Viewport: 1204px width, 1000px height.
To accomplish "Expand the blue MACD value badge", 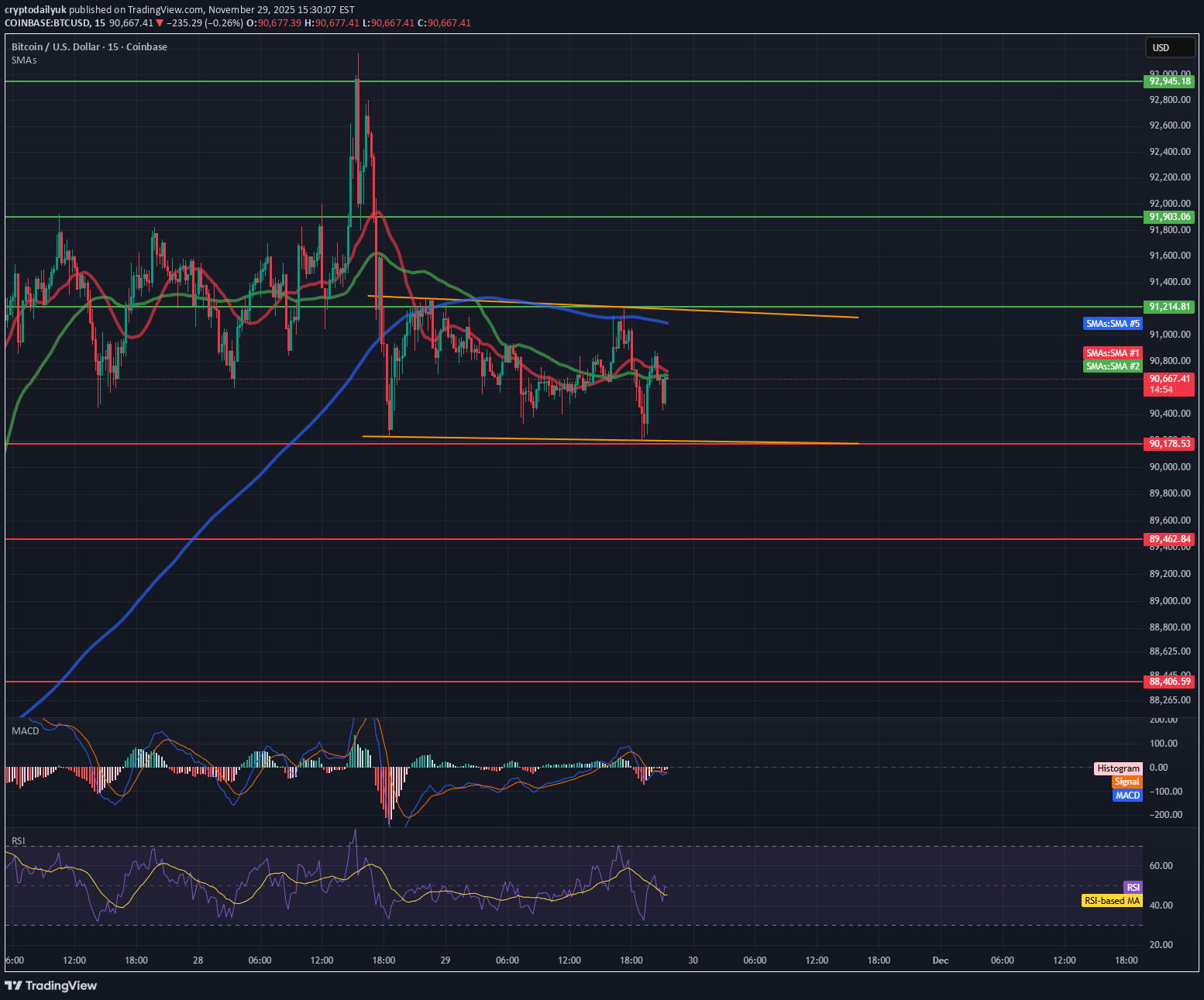I will (x=1127, y=796).
